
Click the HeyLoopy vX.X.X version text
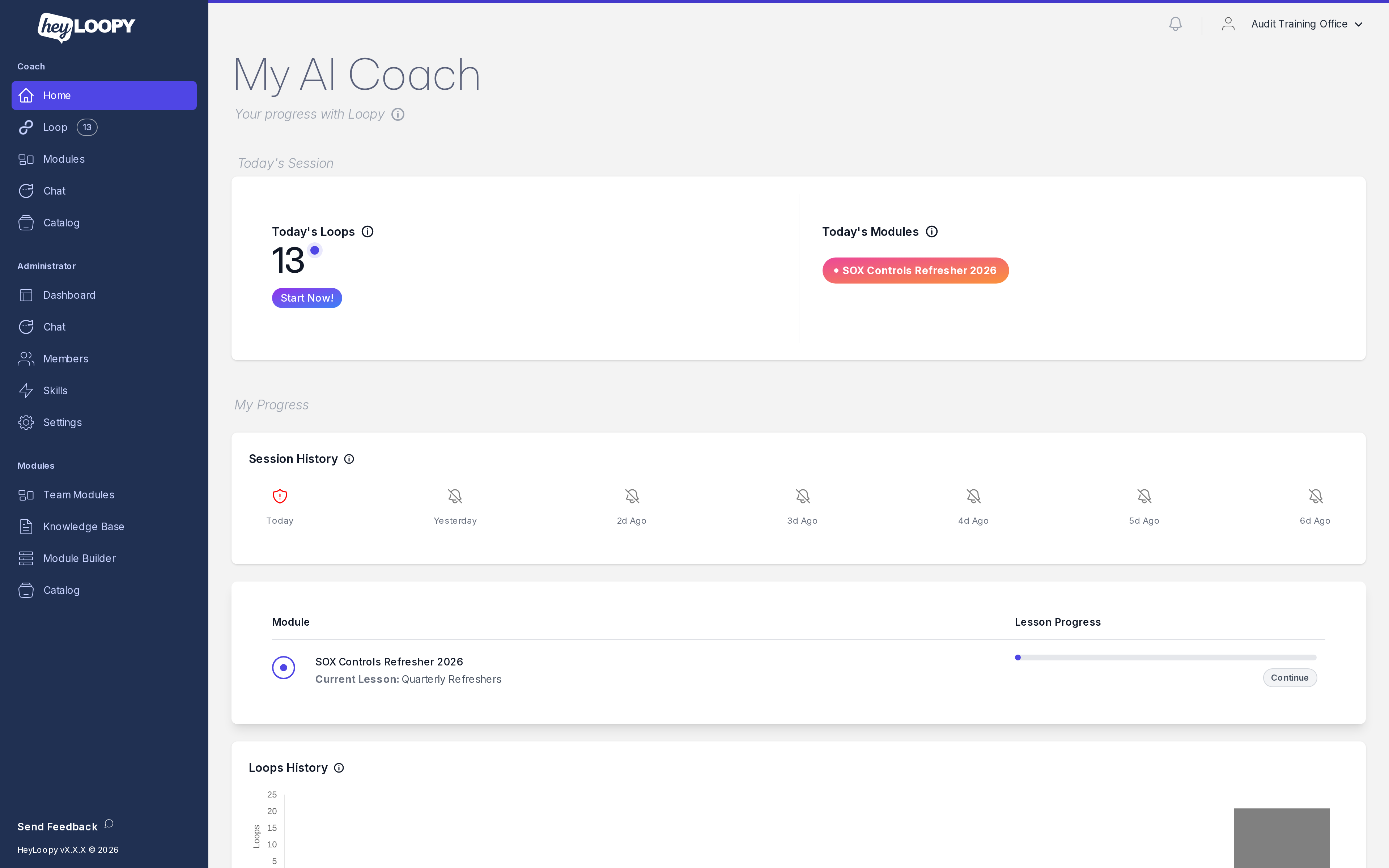point(68,850)
